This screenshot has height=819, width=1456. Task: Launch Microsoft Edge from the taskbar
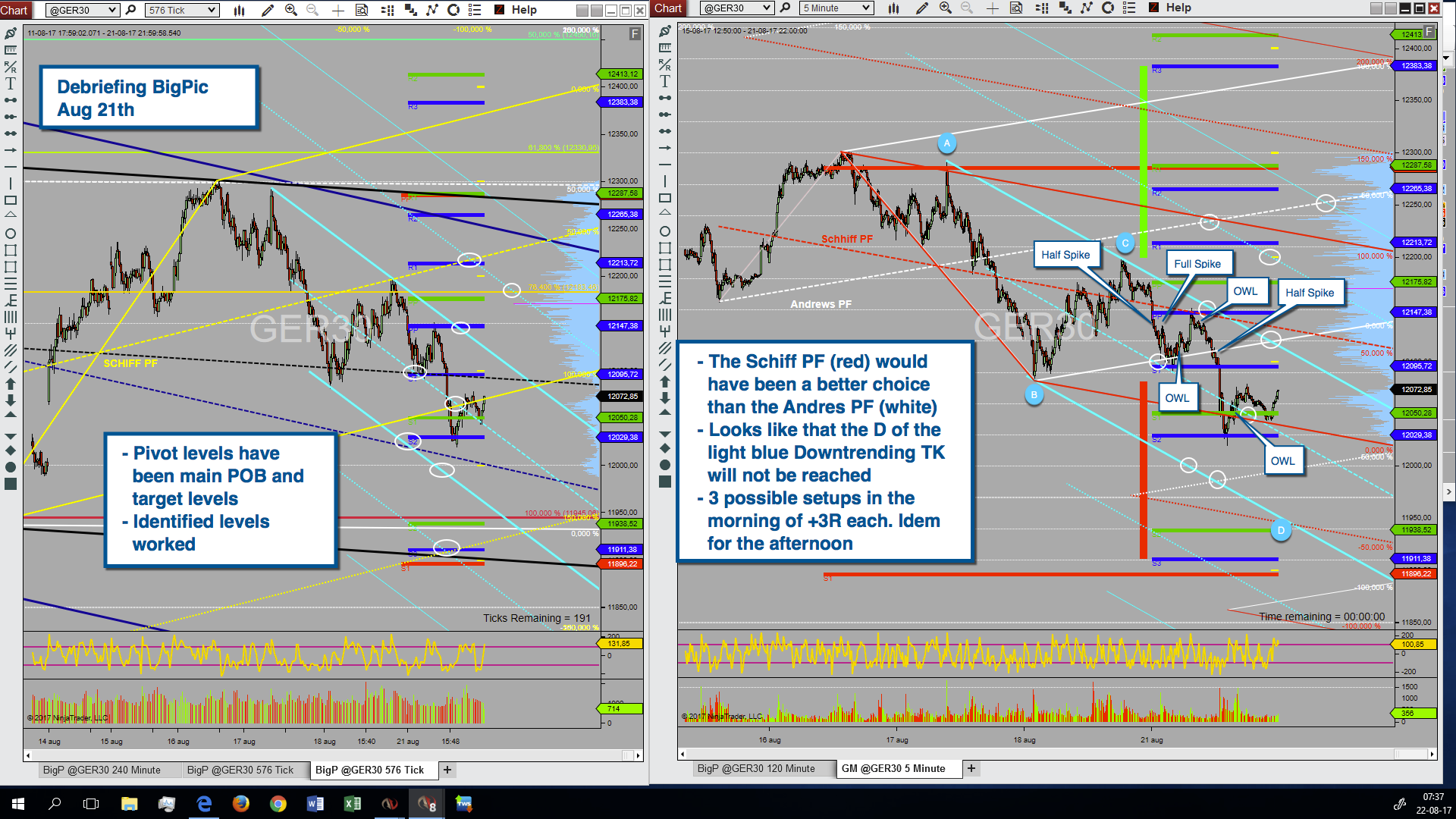click(x=204, y=804)
